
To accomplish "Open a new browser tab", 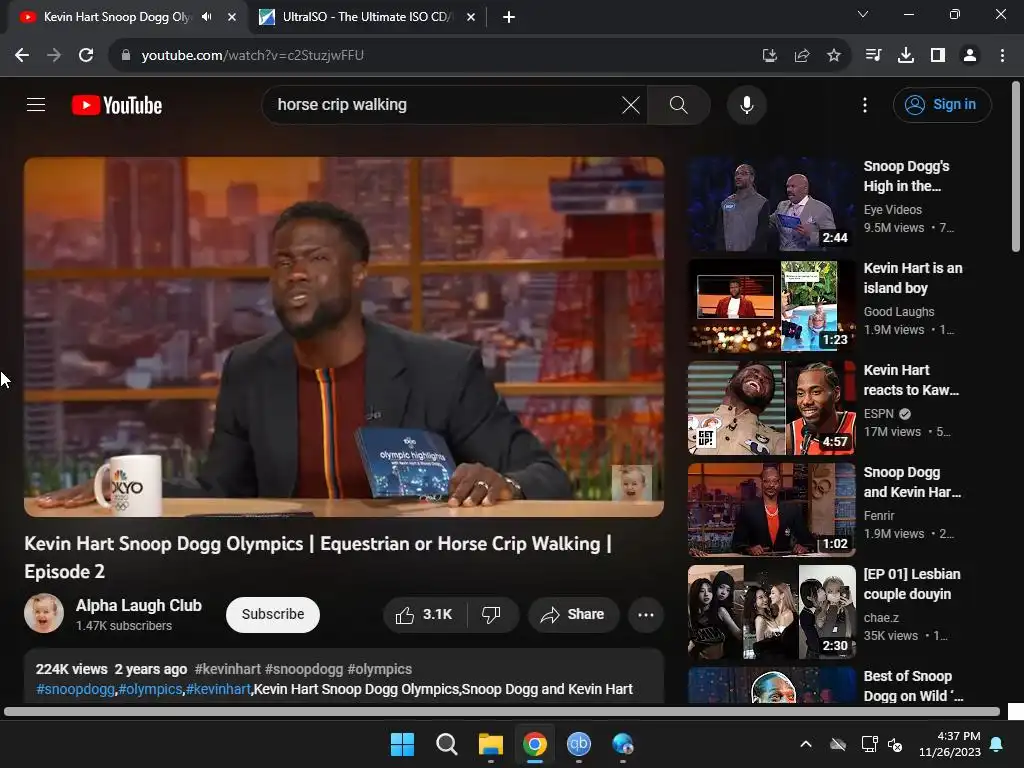I will tap(509, 17).
